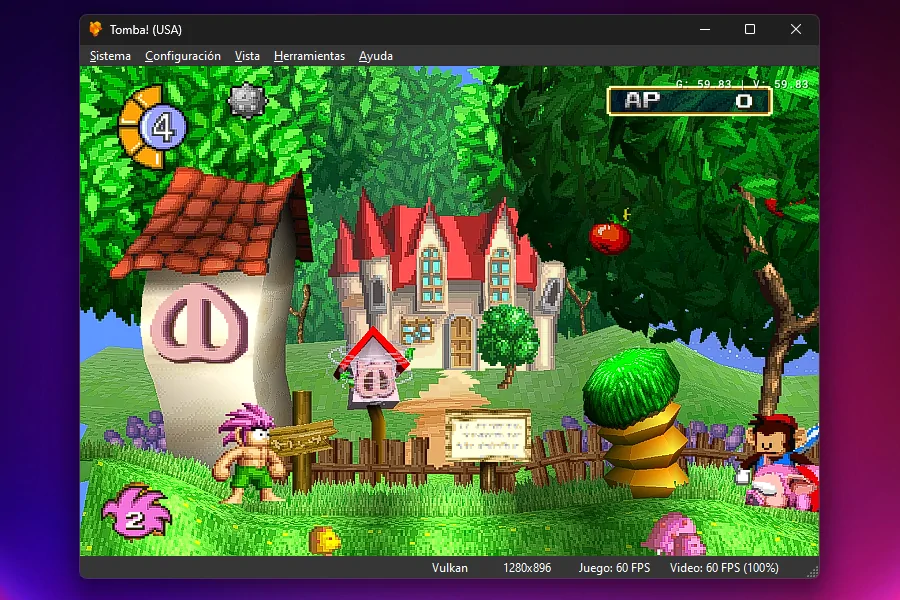
Task: Open the Herramientas menu
Action: pyautogui.click(x=309, y=56)
